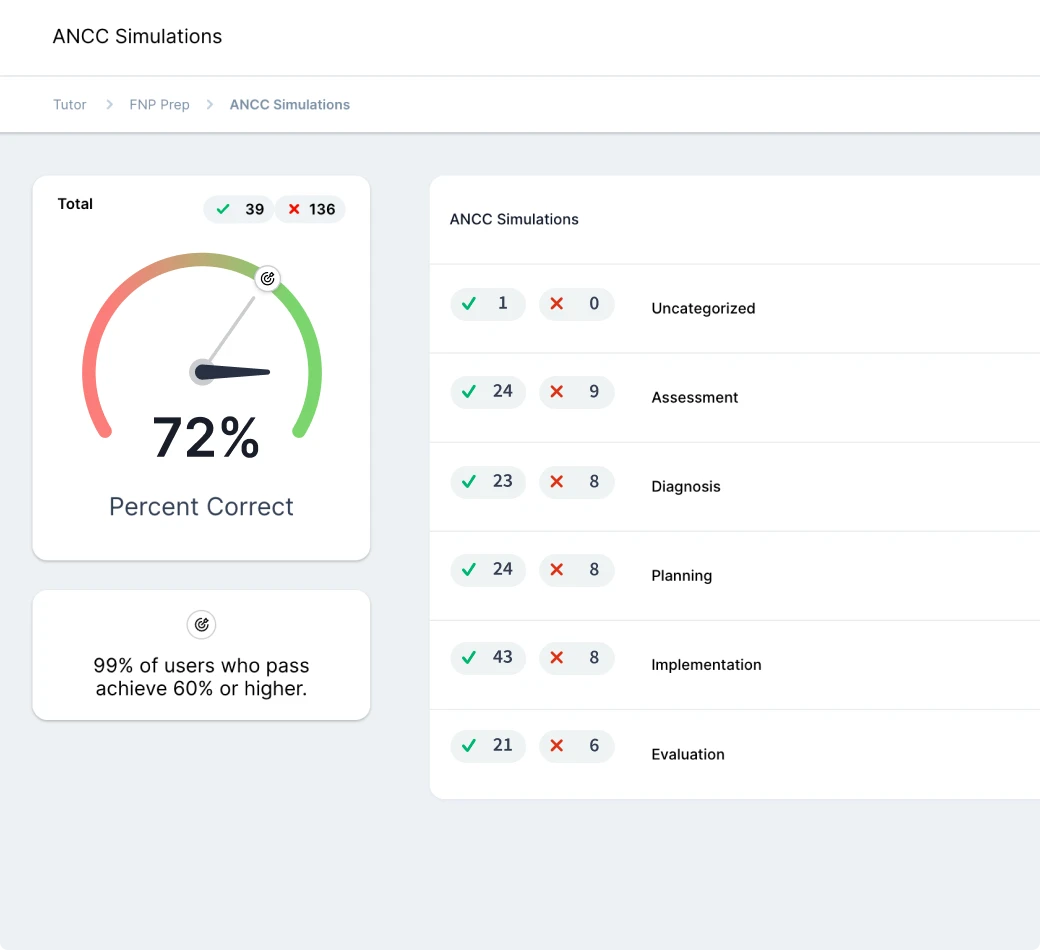Open the Uncategorized category row
The image size is (1040, 950).
735,308
